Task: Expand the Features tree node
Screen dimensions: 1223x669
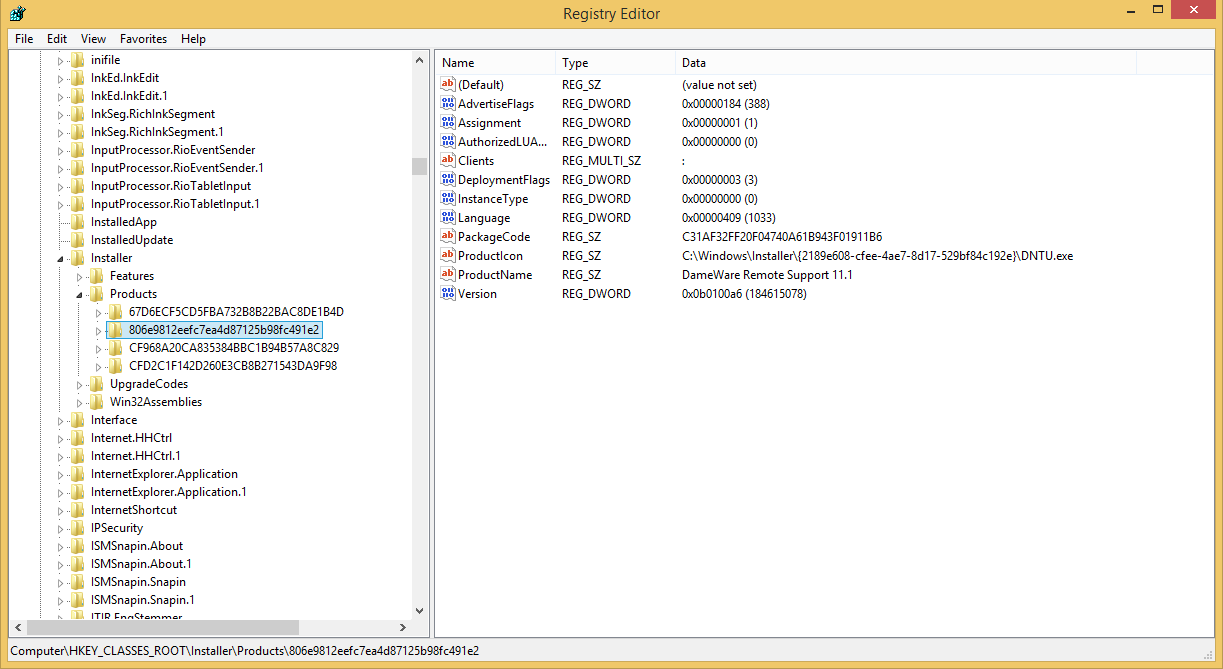Action: point(80,276)
